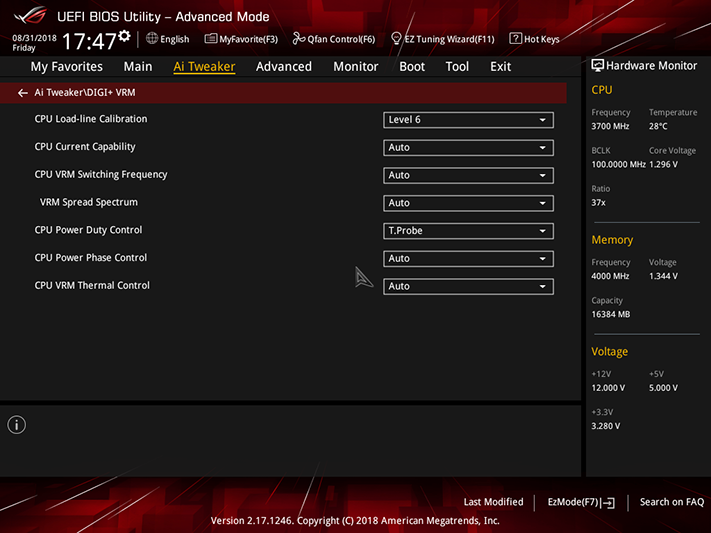Select CPU Current Capability label

tap(85, 147)
